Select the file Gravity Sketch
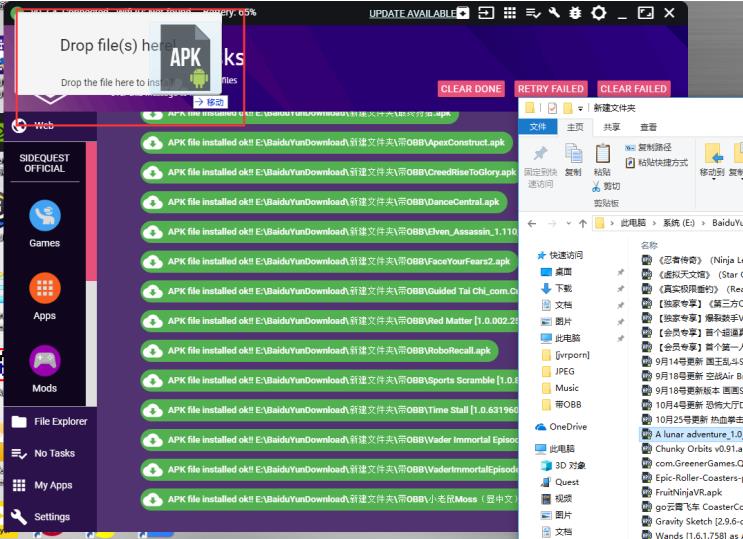 tap(692, 521)
